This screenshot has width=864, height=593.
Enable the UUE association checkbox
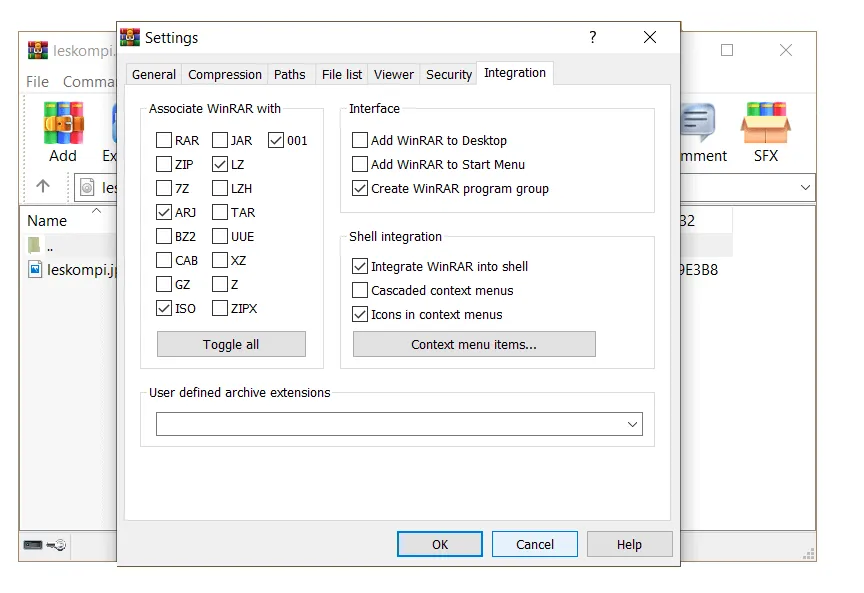click(220, 236)
